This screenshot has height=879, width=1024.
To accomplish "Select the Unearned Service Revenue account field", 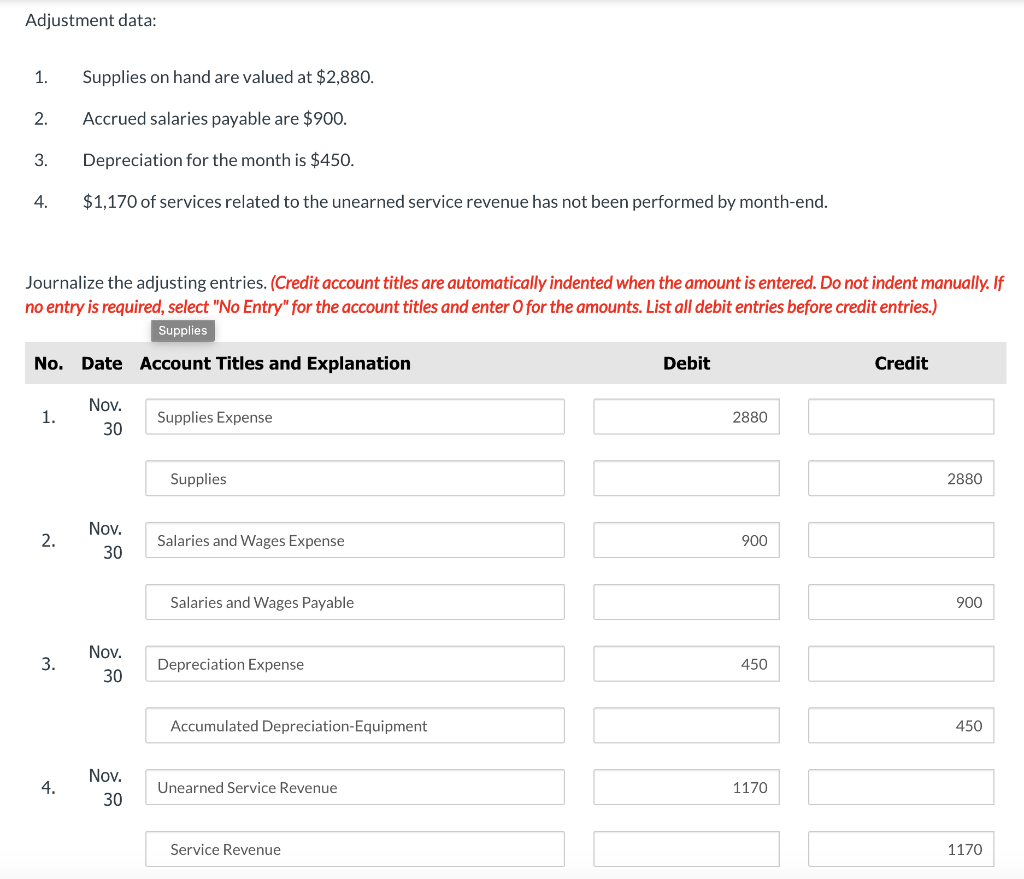I will (x=354, y=787).
